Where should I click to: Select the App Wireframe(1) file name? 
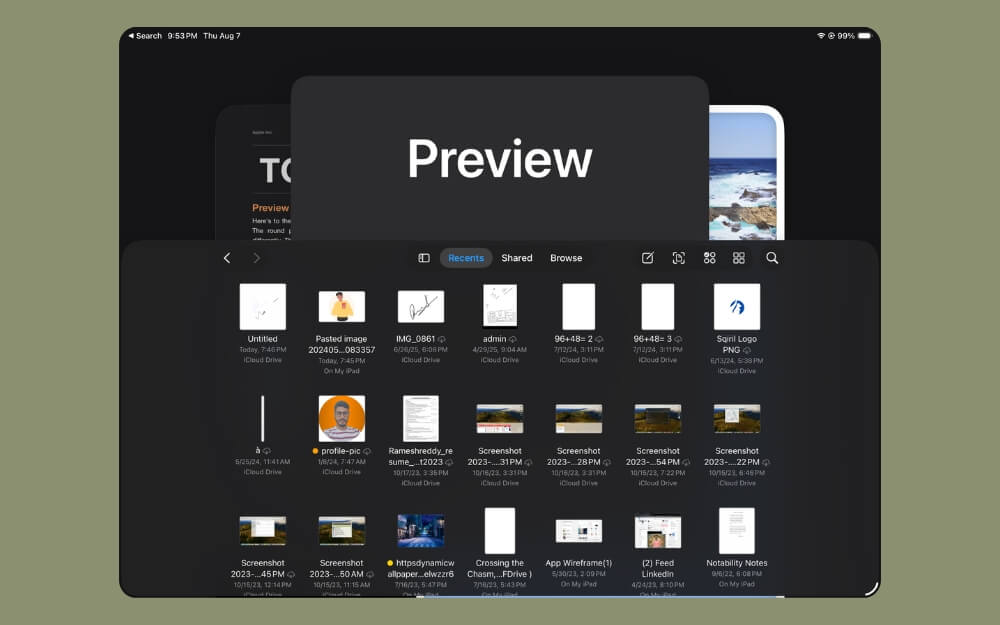(578, 563)
